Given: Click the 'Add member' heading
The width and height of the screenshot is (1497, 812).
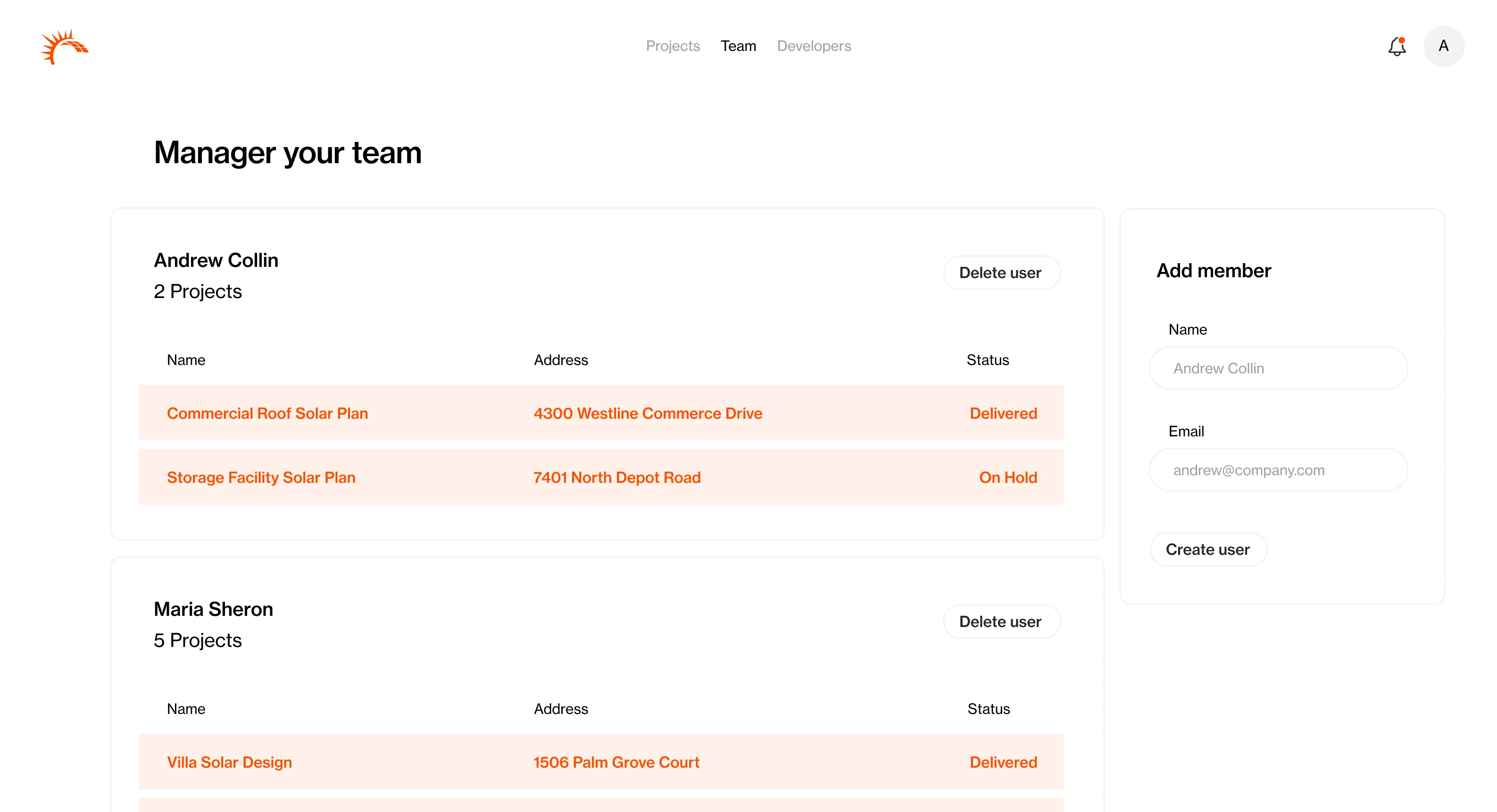Looking at the screenshot, I should click(x=1214, y=271).
